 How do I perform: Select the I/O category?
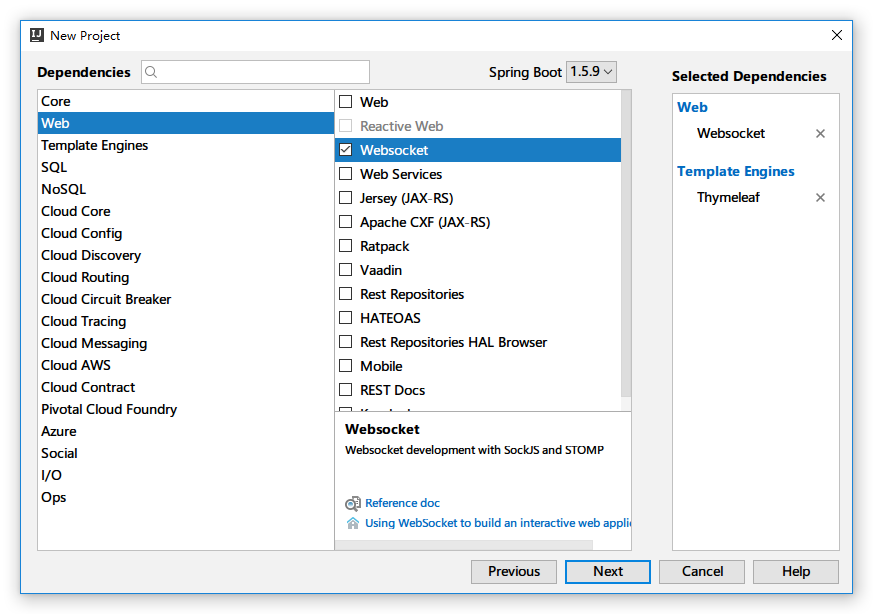pos(186,475)
